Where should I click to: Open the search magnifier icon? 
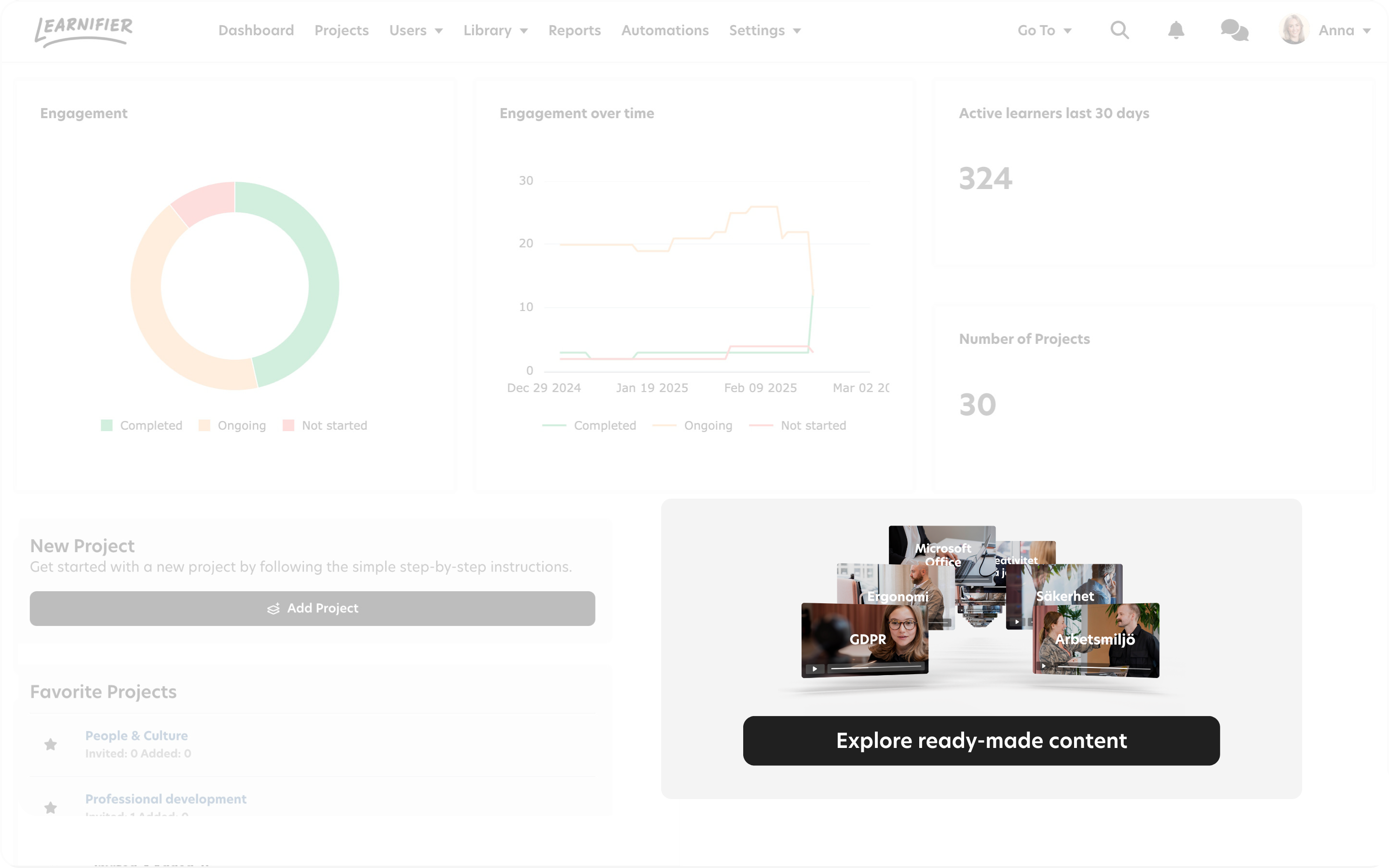tap(1119, 30)
